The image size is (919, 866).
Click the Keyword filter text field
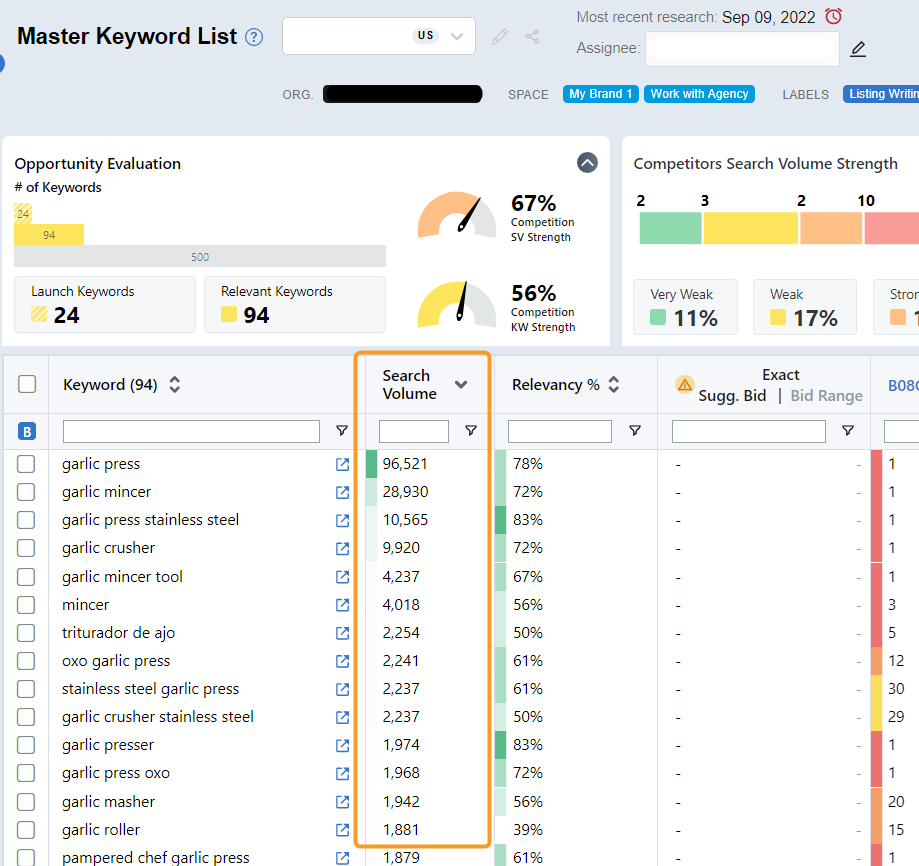[x=191, y=431]
